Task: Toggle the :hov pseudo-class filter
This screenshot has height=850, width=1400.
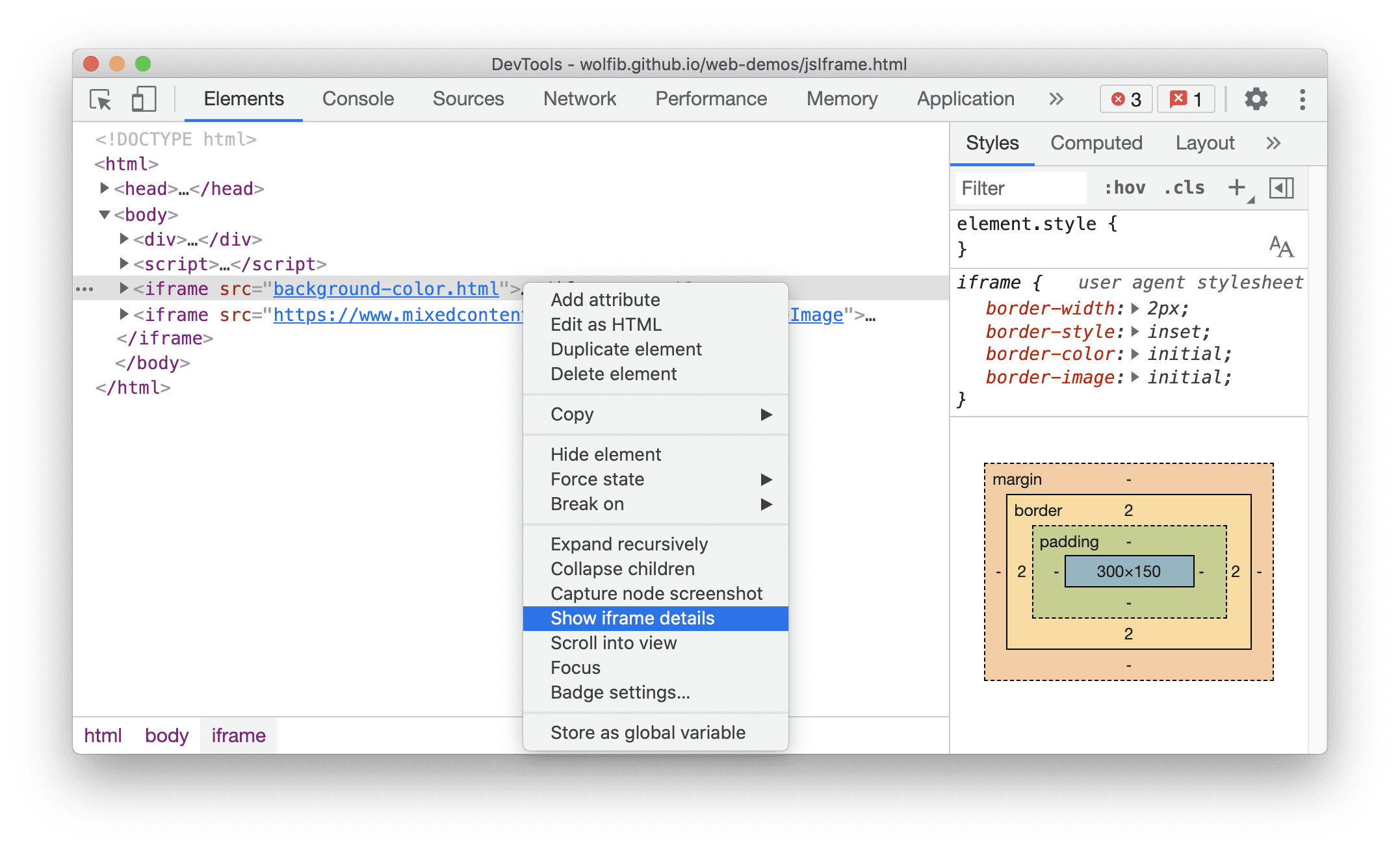Action: click(1126, 189)
